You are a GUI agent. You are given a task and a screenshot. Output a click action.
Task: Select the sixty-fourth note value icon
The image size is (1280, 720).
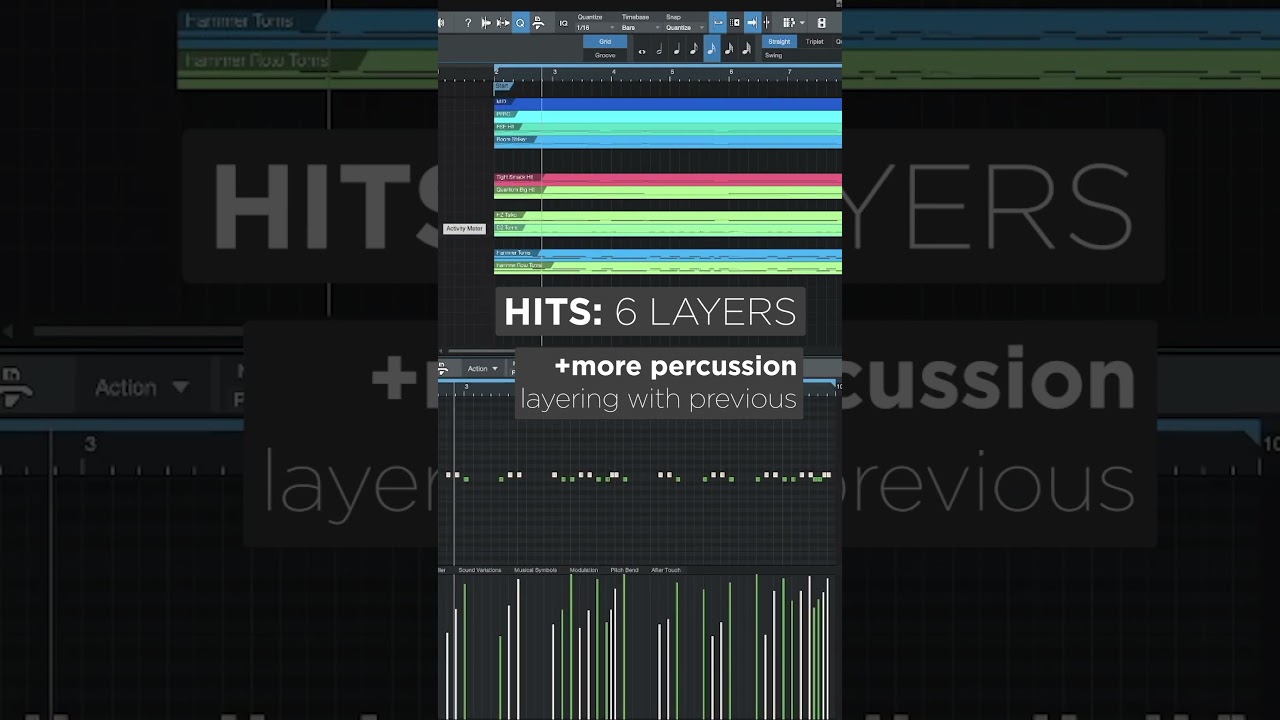pyautogui.click(x=747, y=49)
